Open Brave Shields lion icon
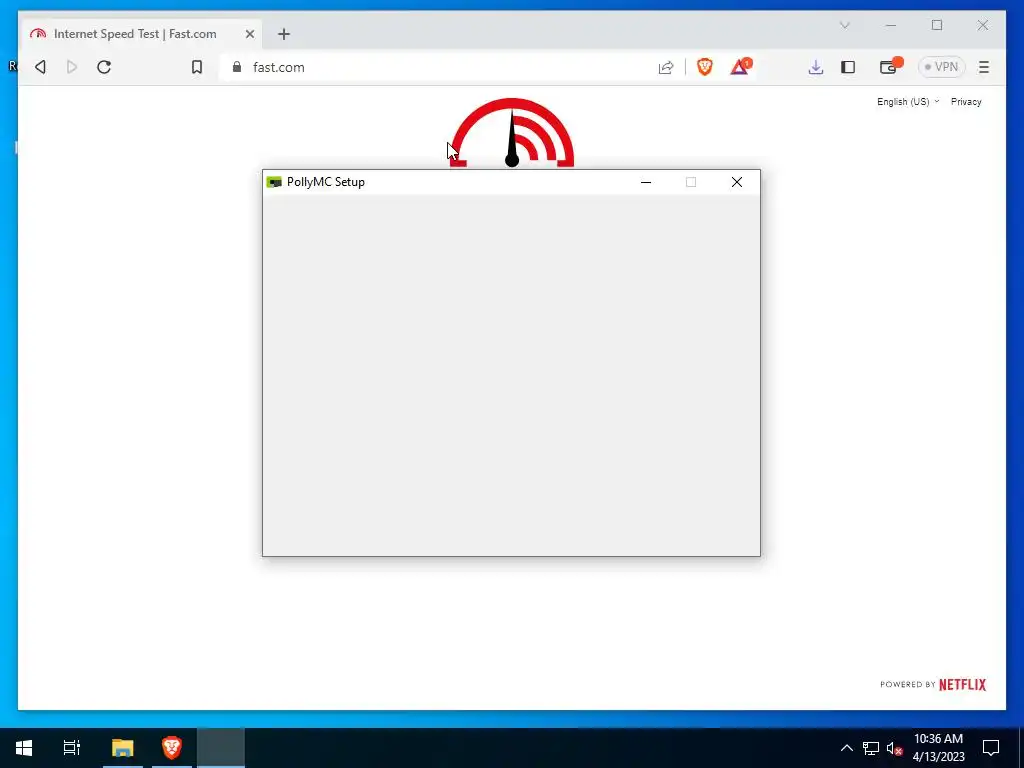 tap(705, 67)
